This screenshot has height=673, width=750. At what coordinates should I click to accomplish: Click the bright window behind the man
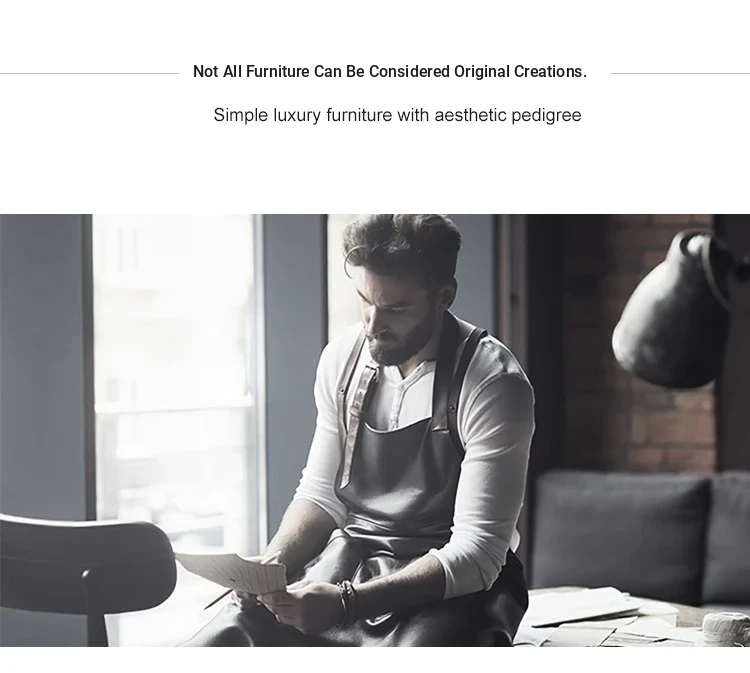click(x=176, y=383)
